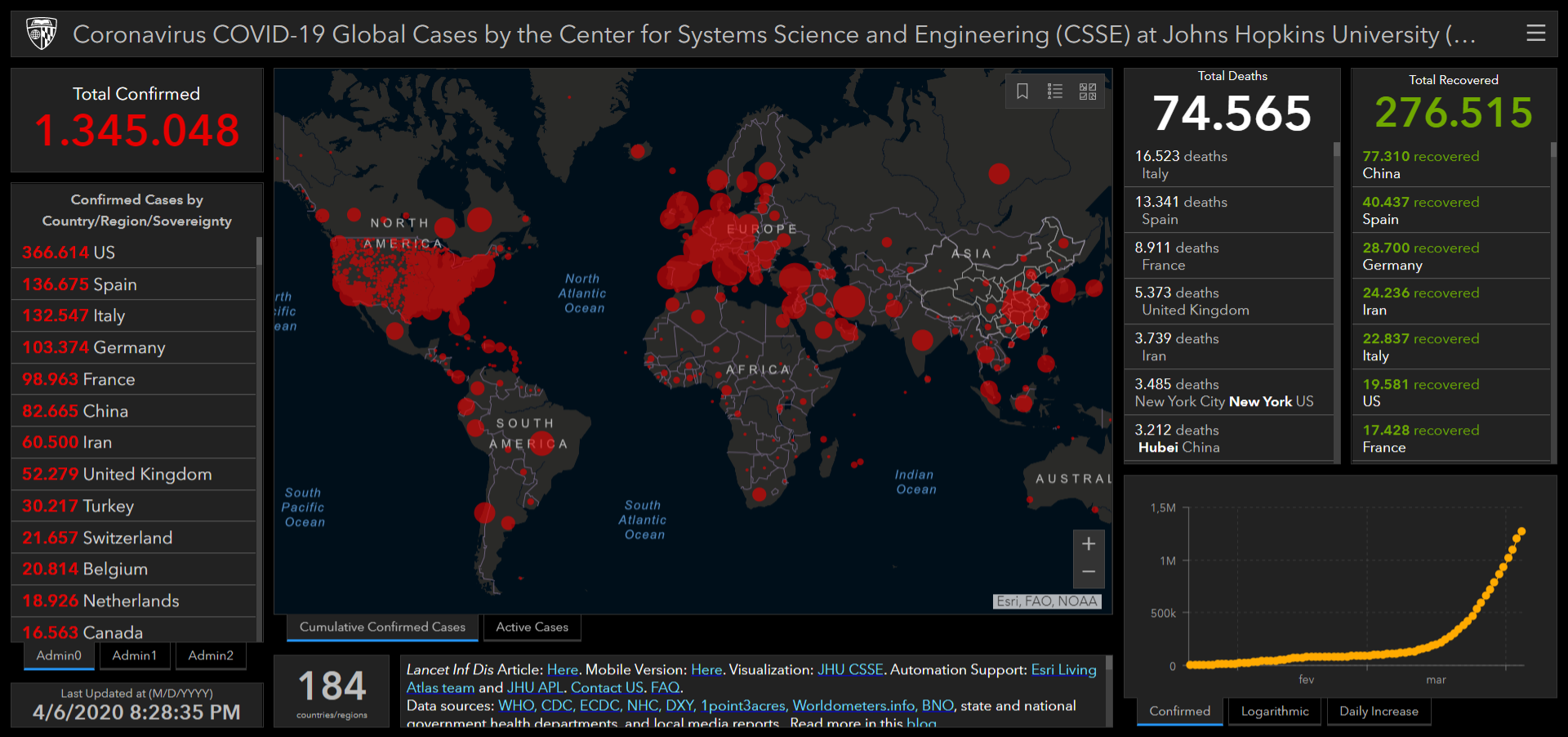Click Iran 24.236 recovered entry
This screenshot has height=737, width=1568.
(1451, 301)
